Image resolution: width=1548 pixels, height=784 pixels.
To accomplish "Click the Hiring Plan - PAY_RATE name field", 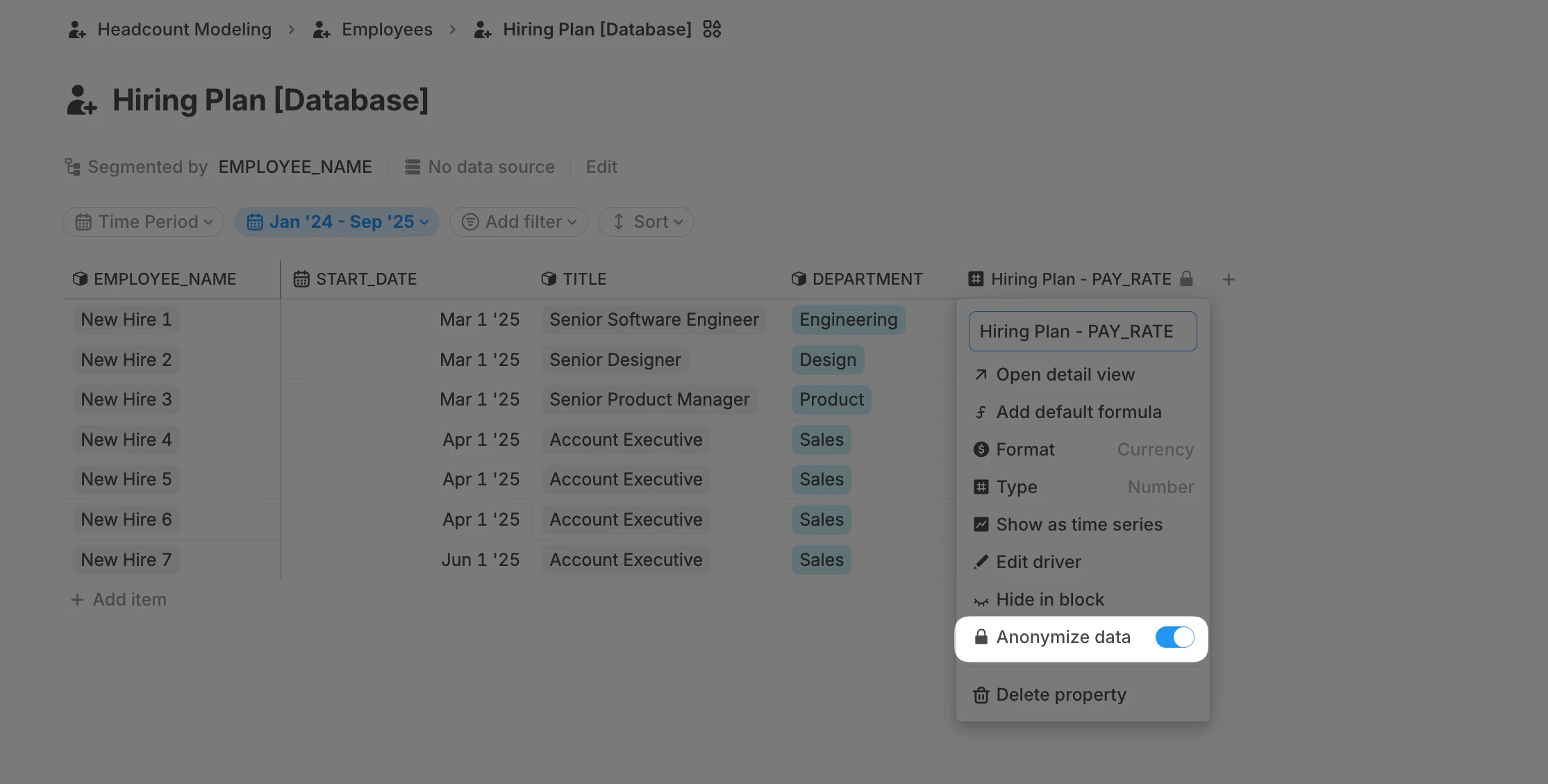I will pyautogui.click(x=1081, y=331).
